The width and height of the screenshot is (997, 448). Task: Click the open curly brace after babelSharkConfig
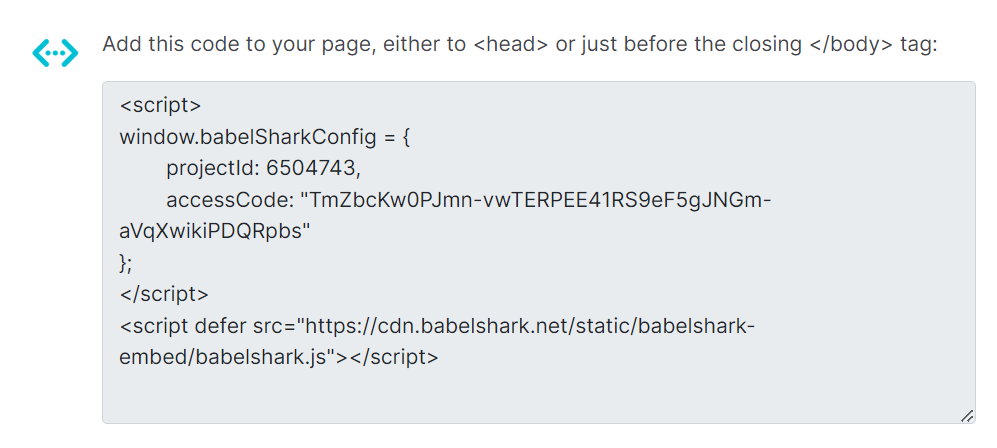406,136
